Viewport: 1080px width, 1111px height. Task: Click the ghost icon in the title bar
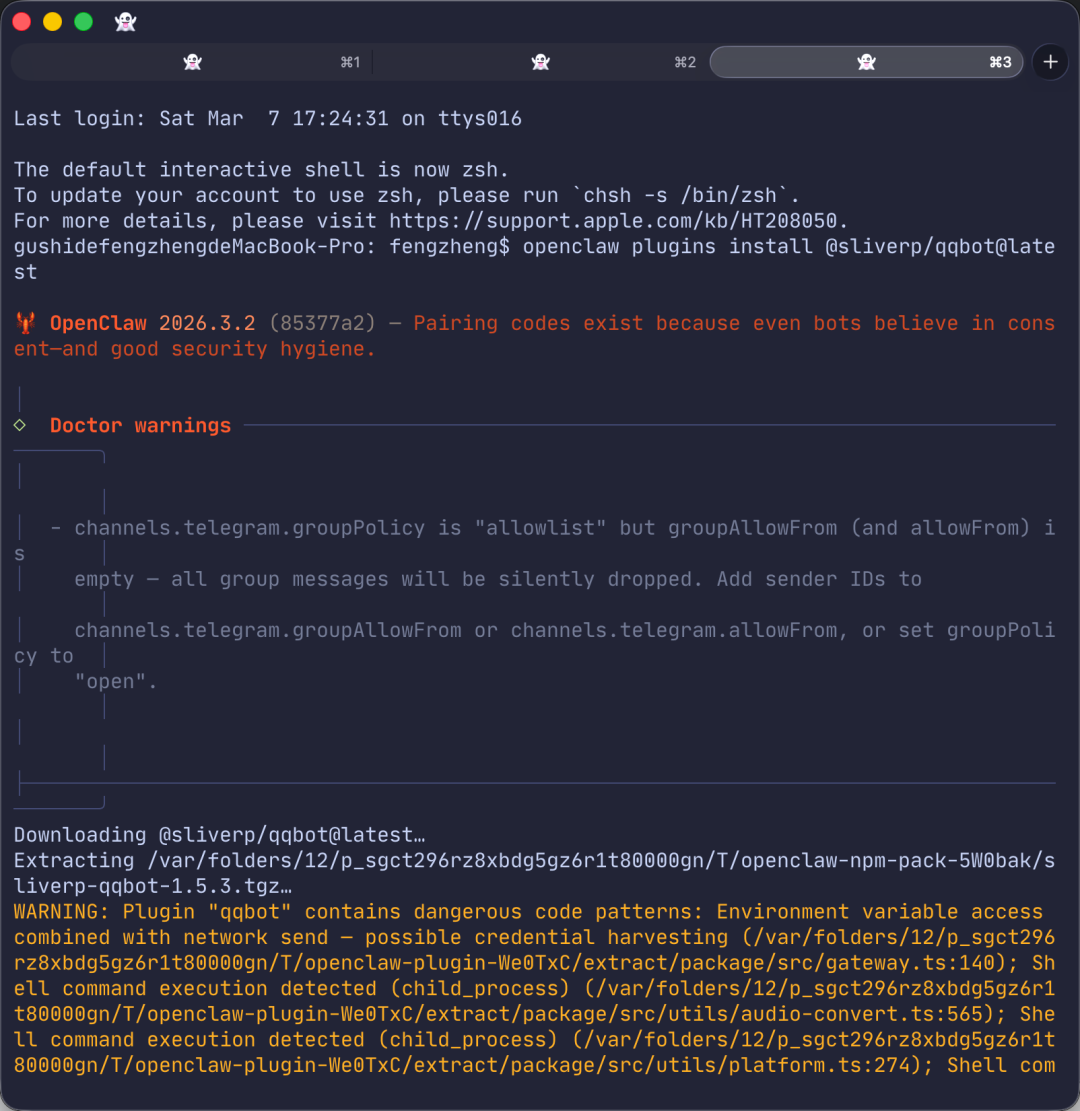(x=125, y=22)
